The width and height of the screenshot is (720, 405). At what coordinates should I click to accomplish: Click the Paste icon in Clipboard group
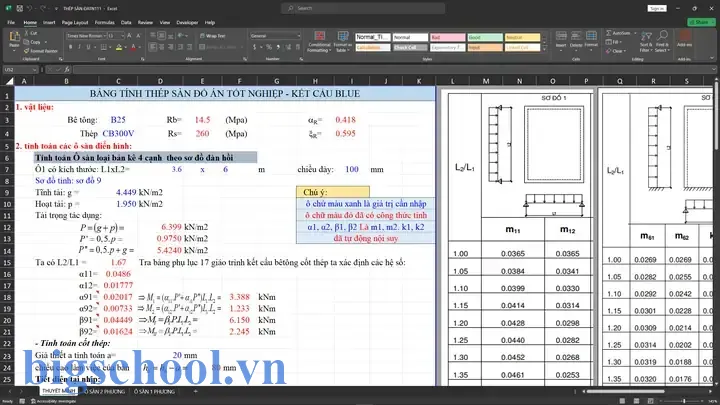click(x=14, y=38)
